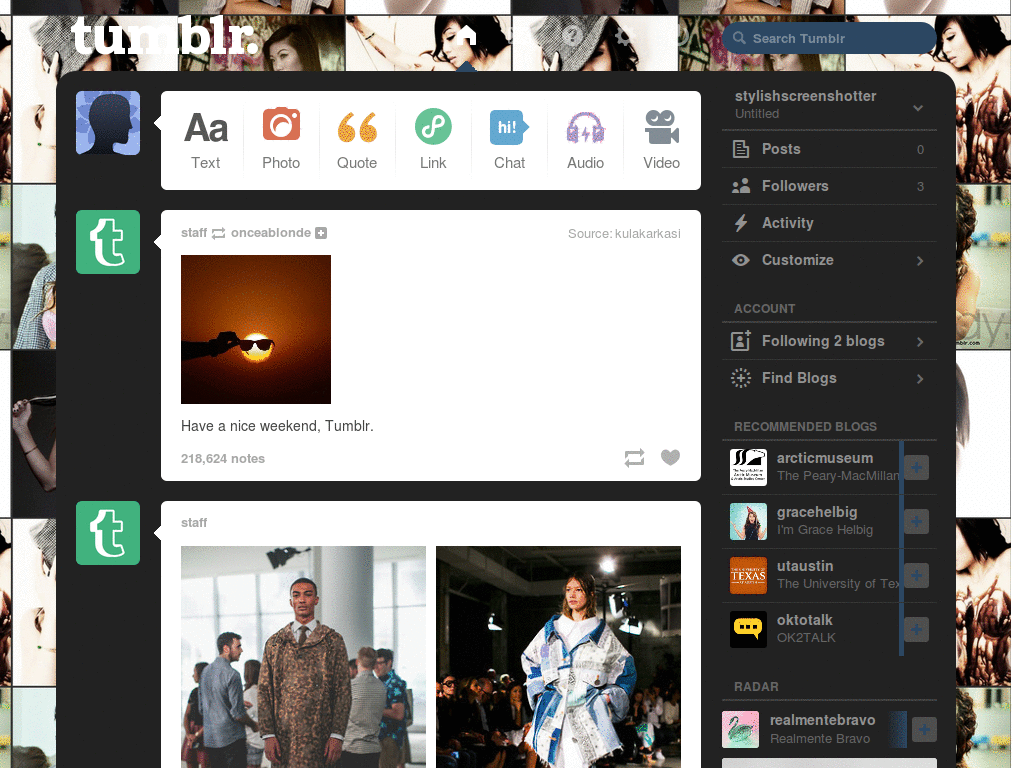This screenshot has width=1024, height=768.
Task: Create a new Chat post
Action: [509, 140]
